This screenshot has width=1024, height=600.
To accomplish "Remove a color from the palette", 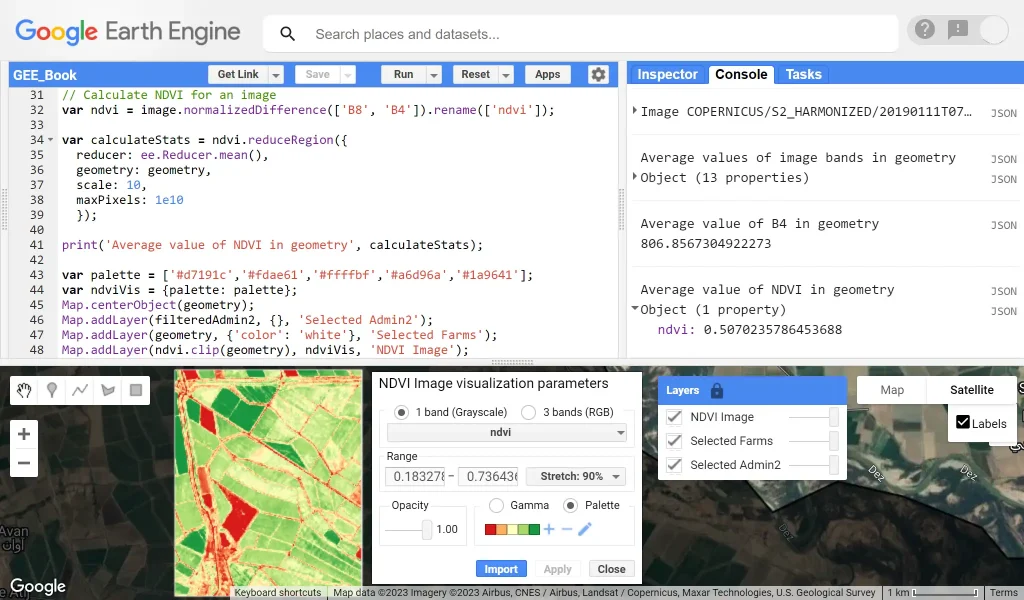I will pyautogui.click(x=566, y=529).
